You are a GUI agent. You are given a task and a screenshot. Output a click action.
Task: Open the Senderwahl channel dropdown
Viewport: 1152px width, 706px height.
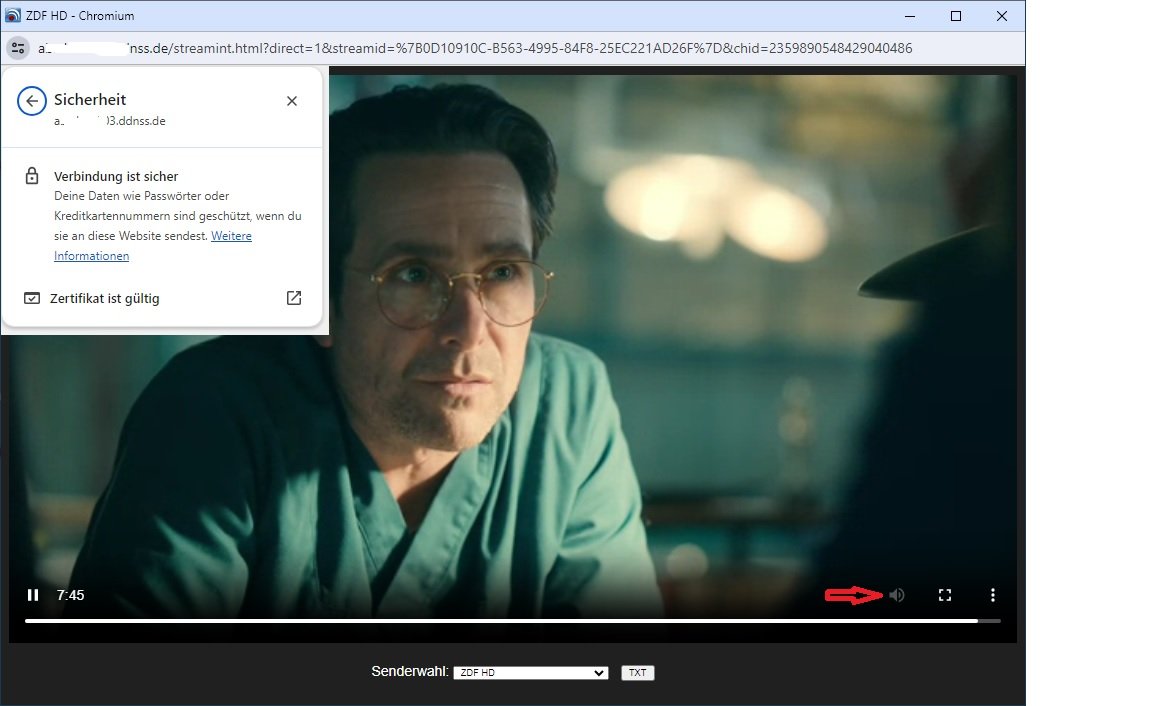coord(530,673)
